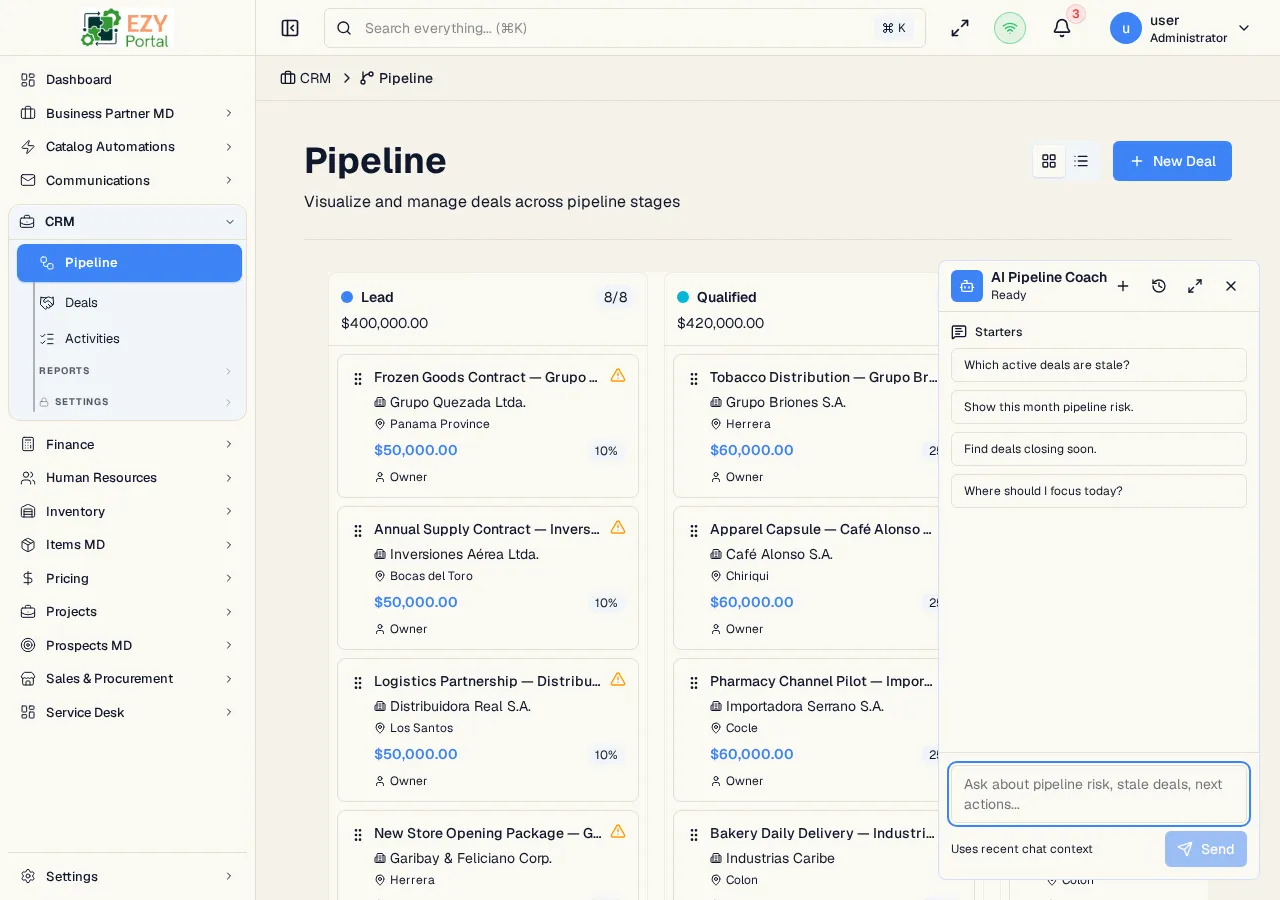Open Deals in CRM submenu
This screenshot has width=1280, height=900.
coord(136,302)
